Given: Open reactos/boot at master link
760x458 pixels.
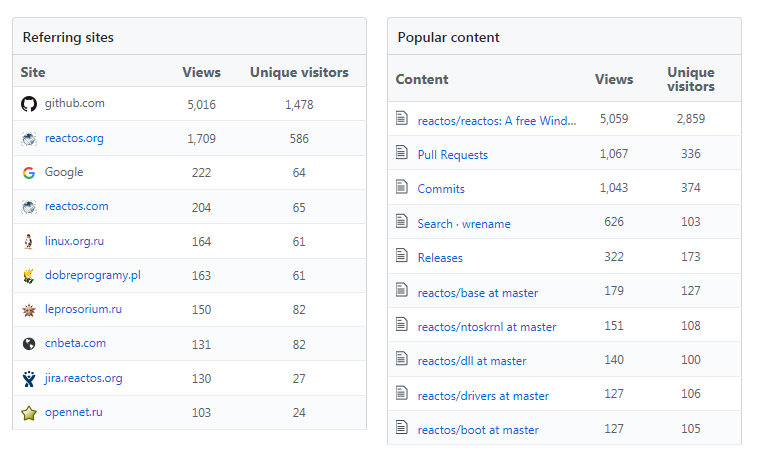Looking at the screenshot, I should point(478,430).
